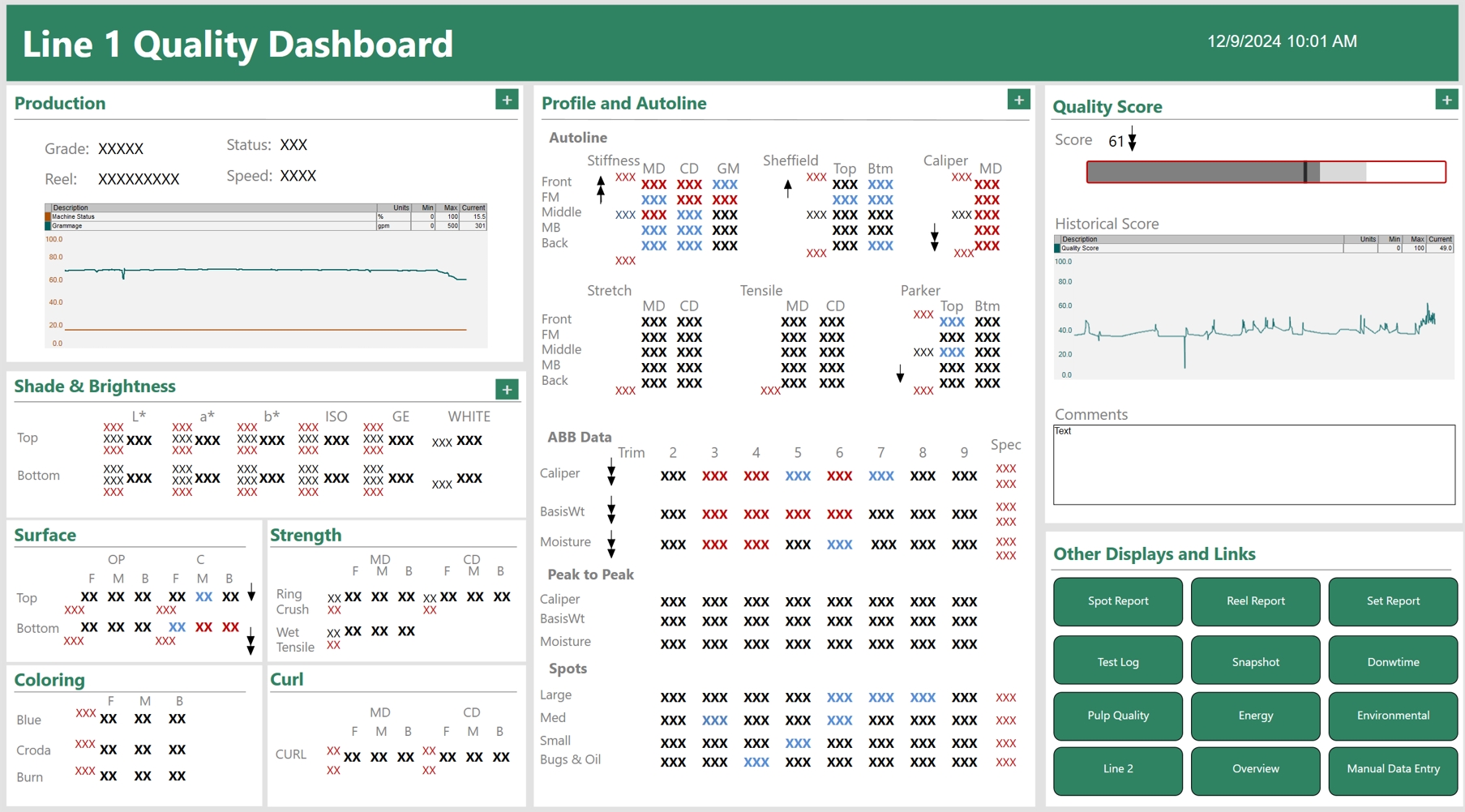Expand the Quality Score panel plus icon
The image size is (1465, 812).
pos(1446,100)
